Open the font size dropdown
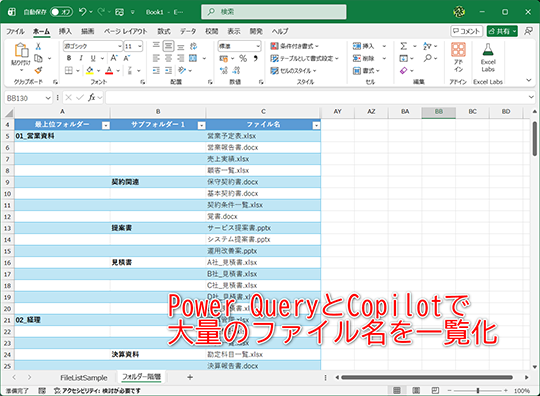 coord(140,46)
